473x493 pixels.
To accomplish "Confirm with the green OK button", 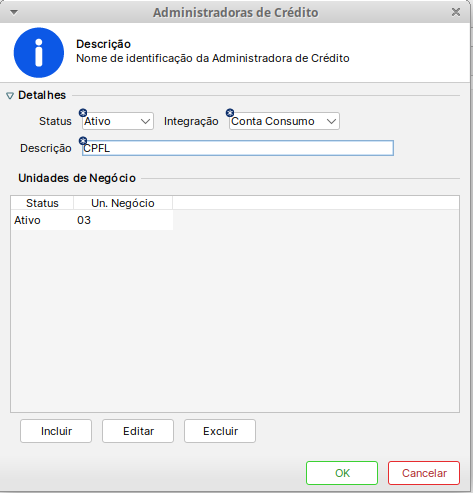I will click(x=342, y=473).
